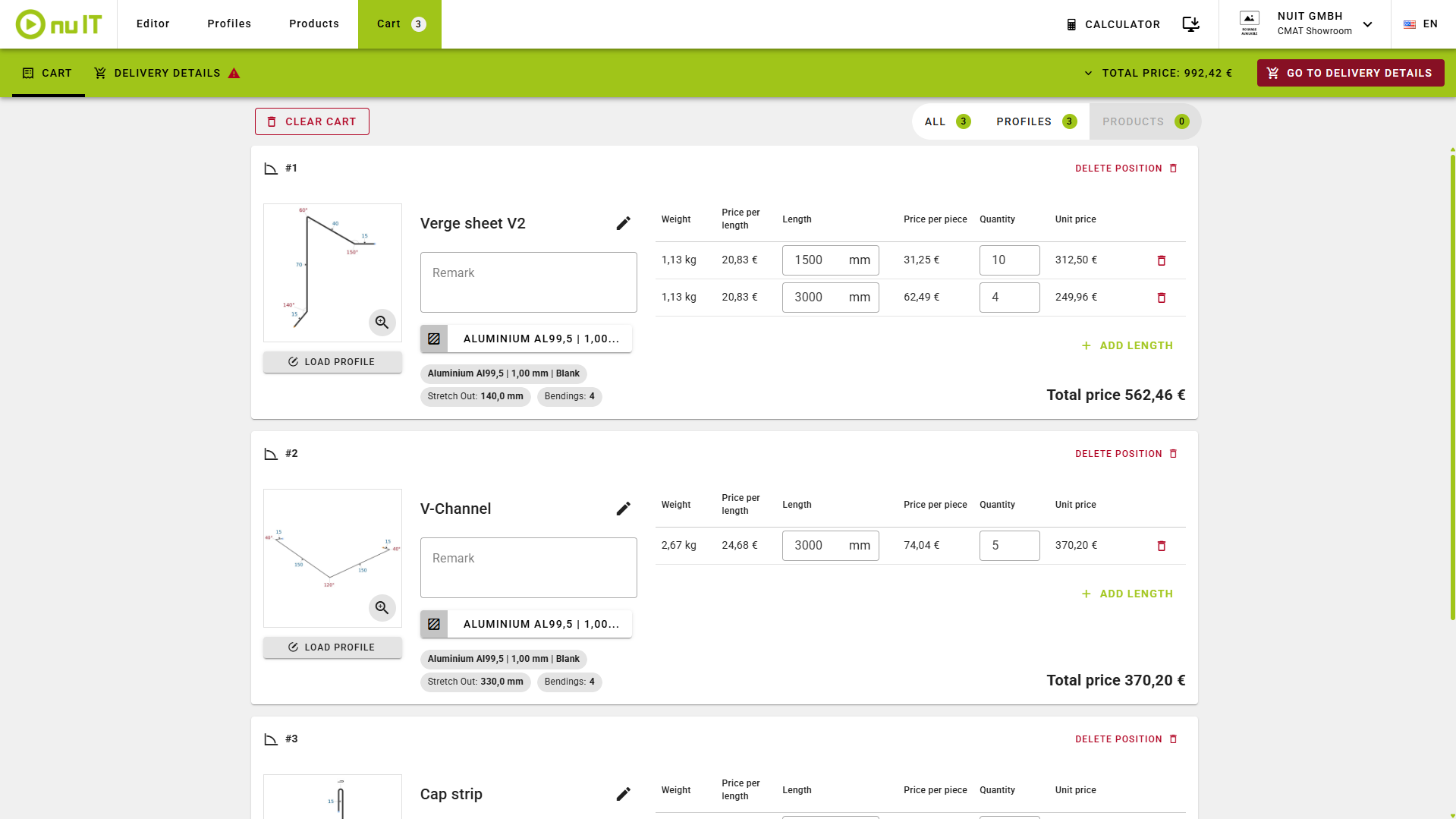This screenshot has height=819, width=1456.
Task: Click the hatched material icon of Verge sheet V2
Action: tap(434, 339)
